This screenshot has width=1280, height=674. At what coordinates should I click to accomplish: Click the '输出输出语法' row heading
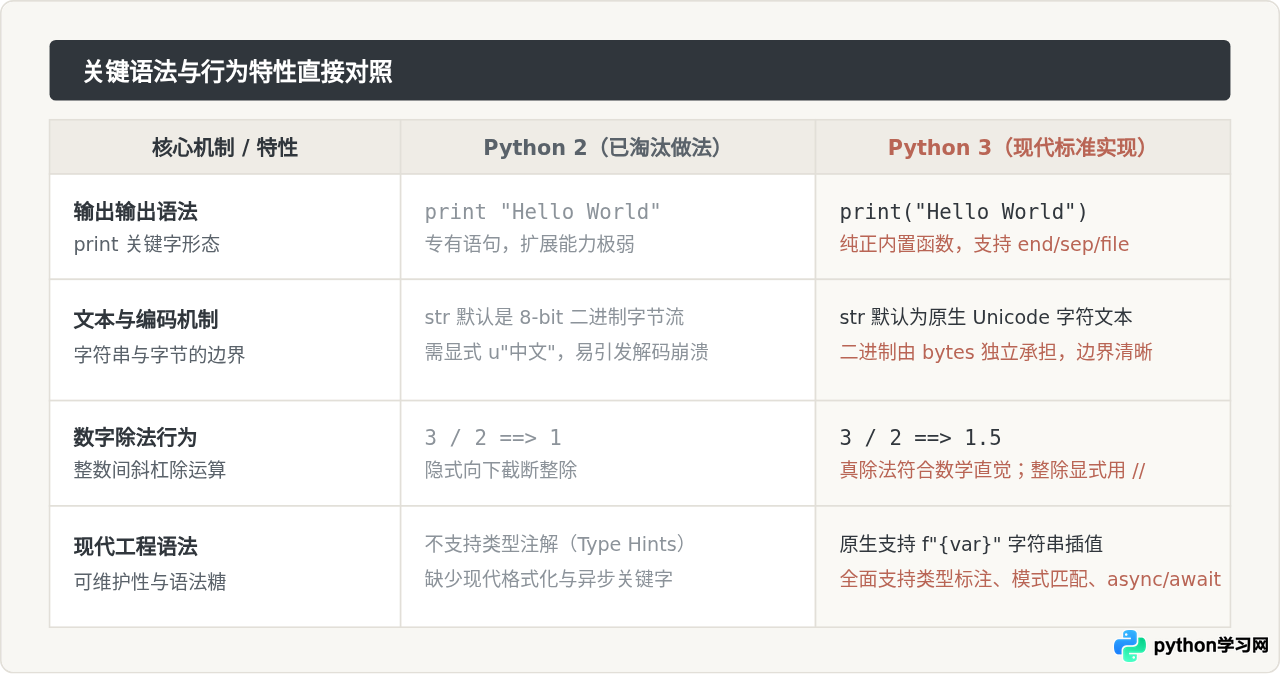click(x=136, y=212)
